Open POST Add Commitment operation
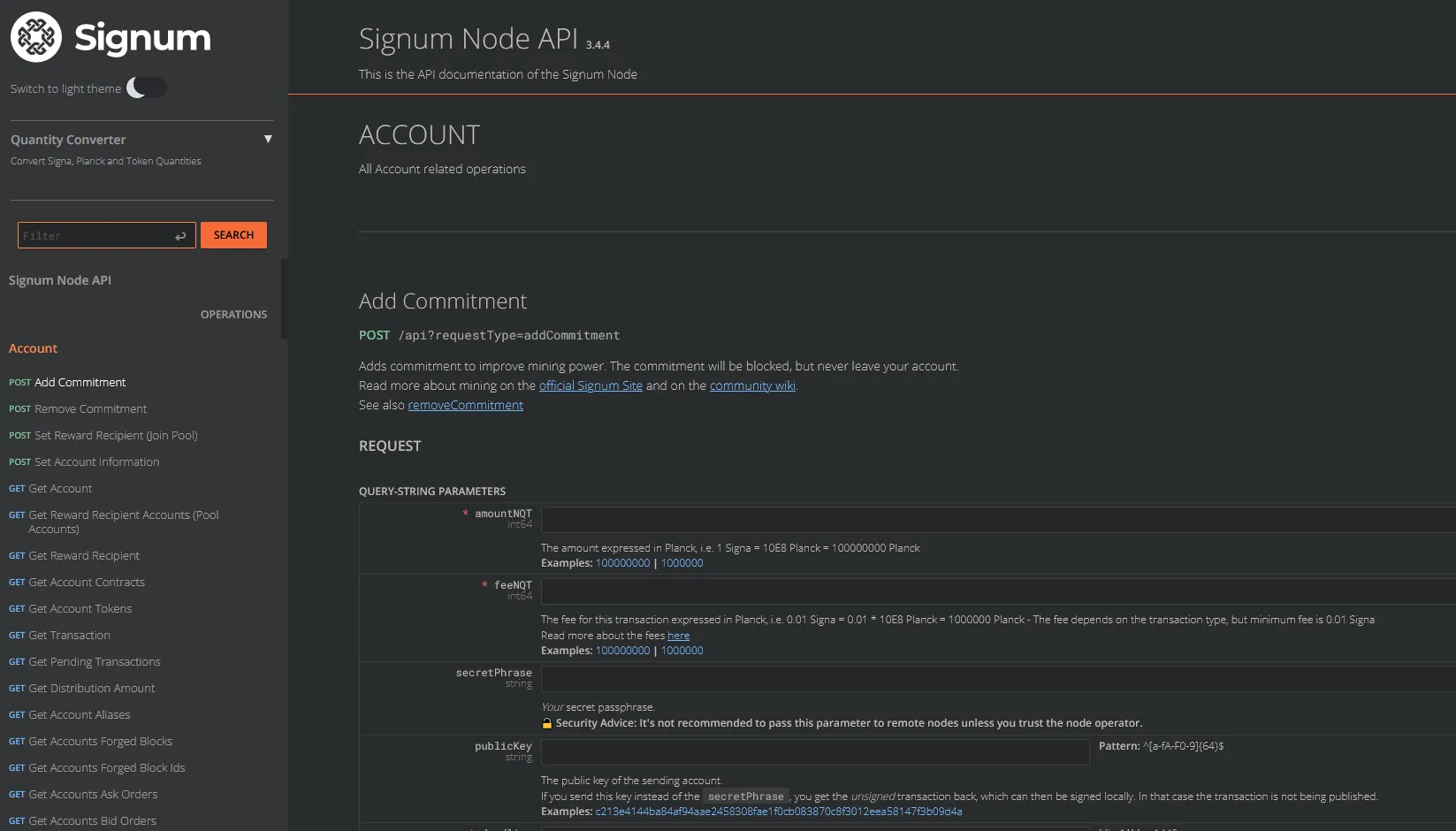 67,382
